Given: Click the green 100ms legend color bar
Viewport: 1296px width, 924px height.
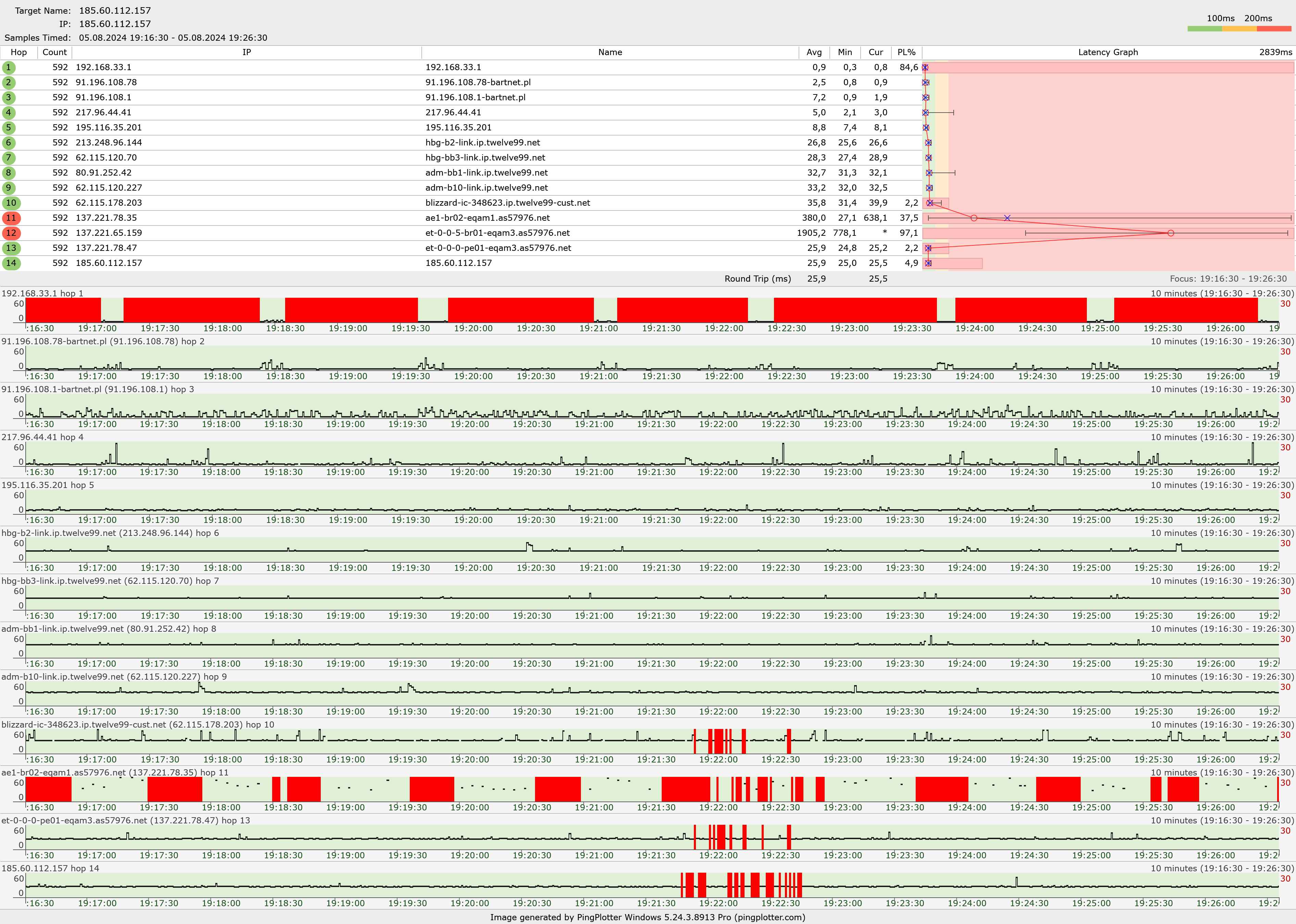Looking at the screenshot, I should point(1204,28).
